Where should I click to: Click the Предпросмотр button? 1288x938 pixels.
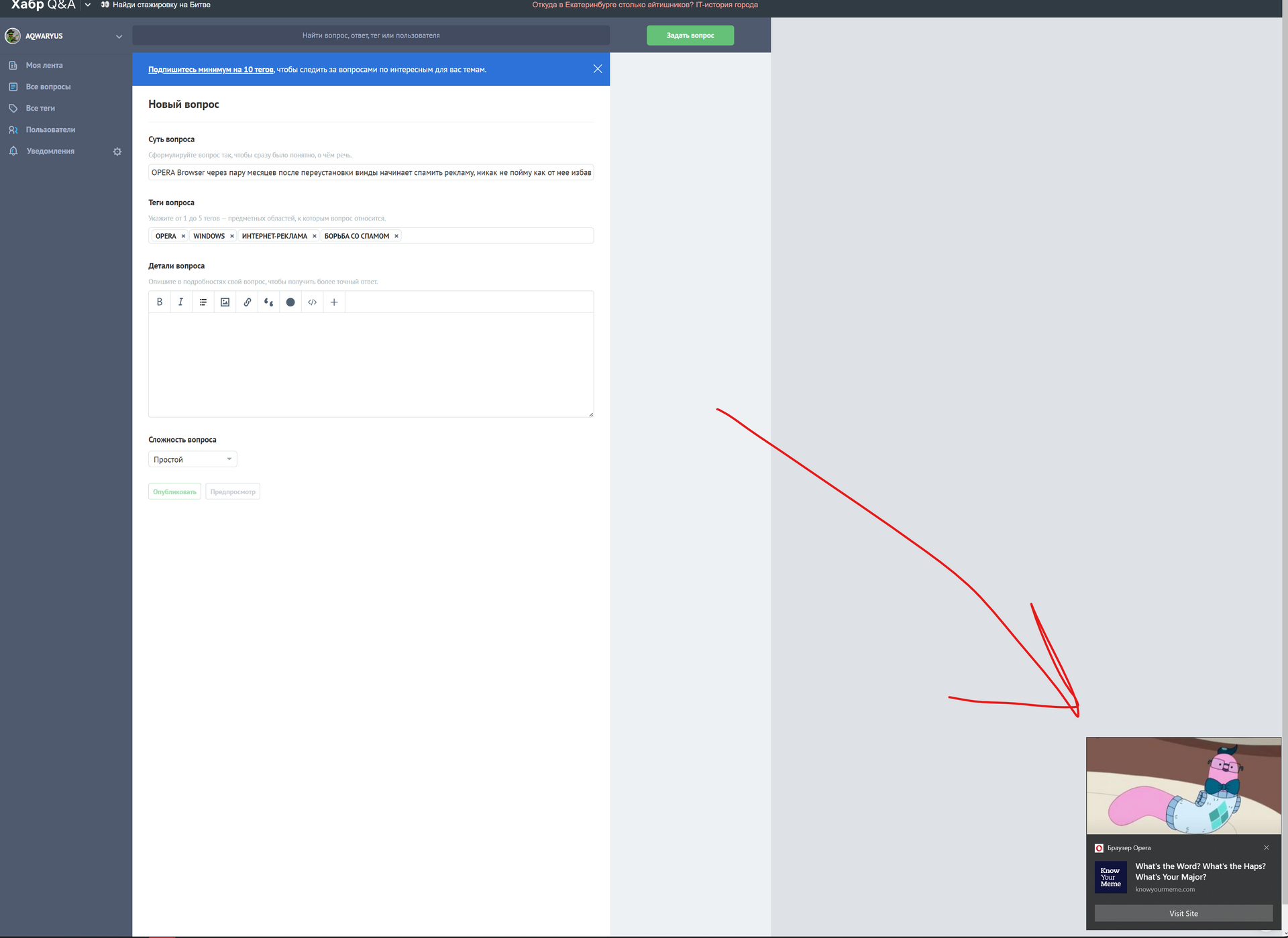[x=233, y=491]
